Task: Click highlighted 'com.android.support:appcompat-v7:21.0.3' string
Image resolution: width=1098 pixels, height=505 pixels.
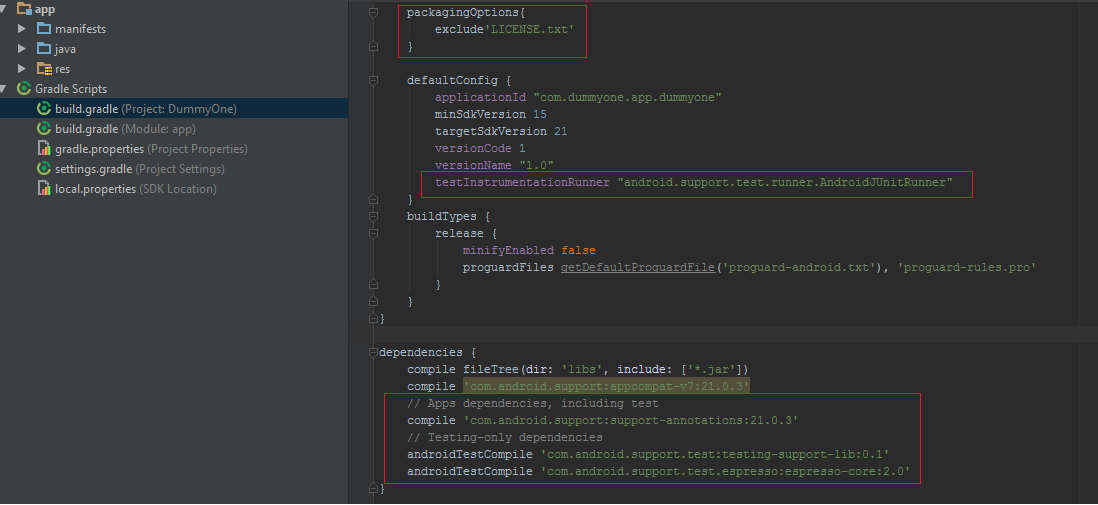Action: (x=606, y=387)
